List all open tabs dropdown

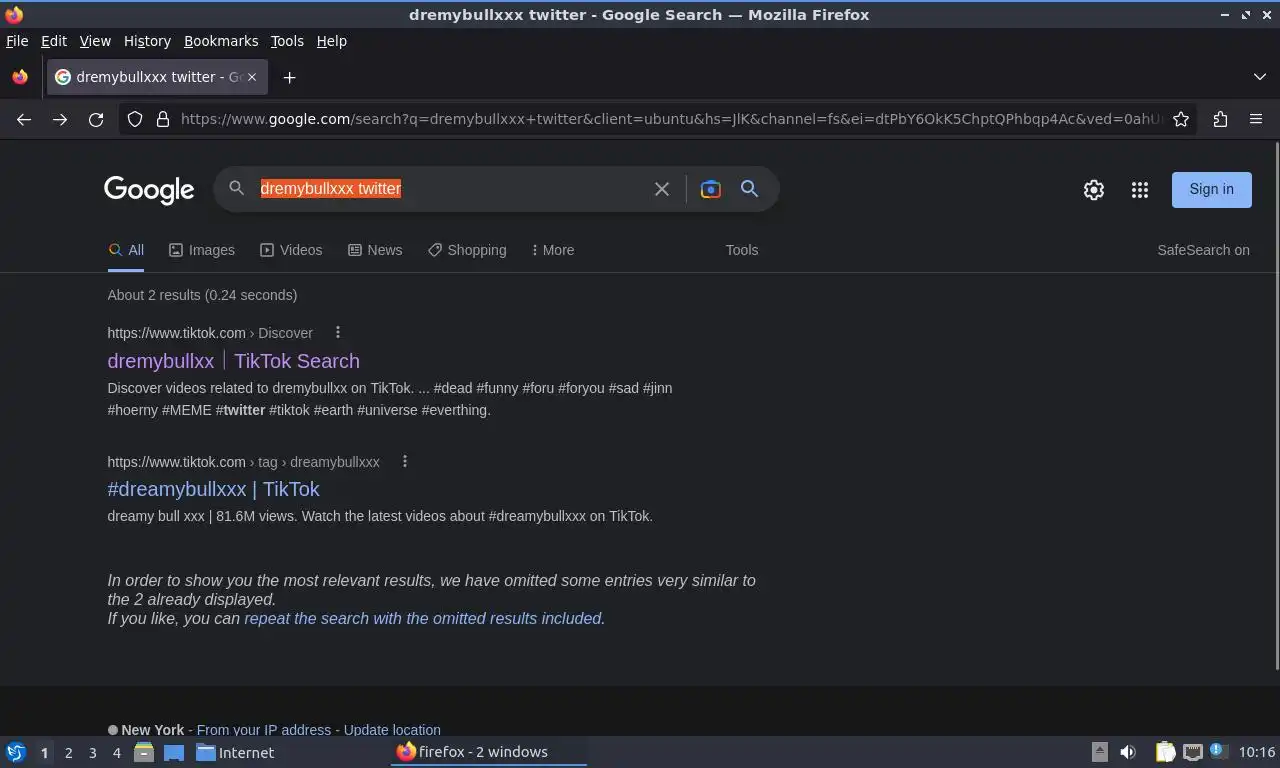[x=1259, y=77]
